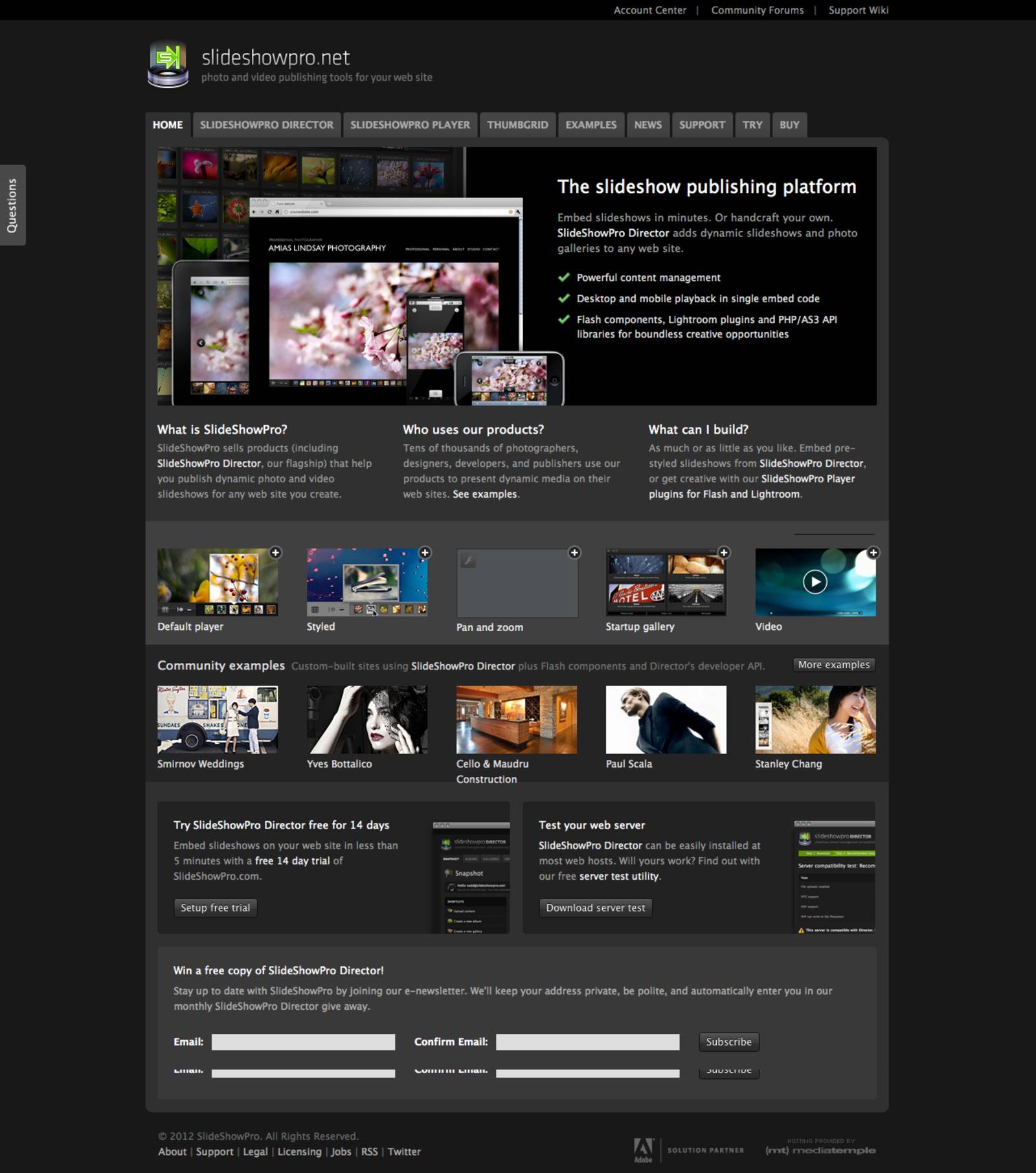Expand the Styled example plus icon
Screen dimensions: 1036x1173
pyautogui.click(x=425, y=552)
